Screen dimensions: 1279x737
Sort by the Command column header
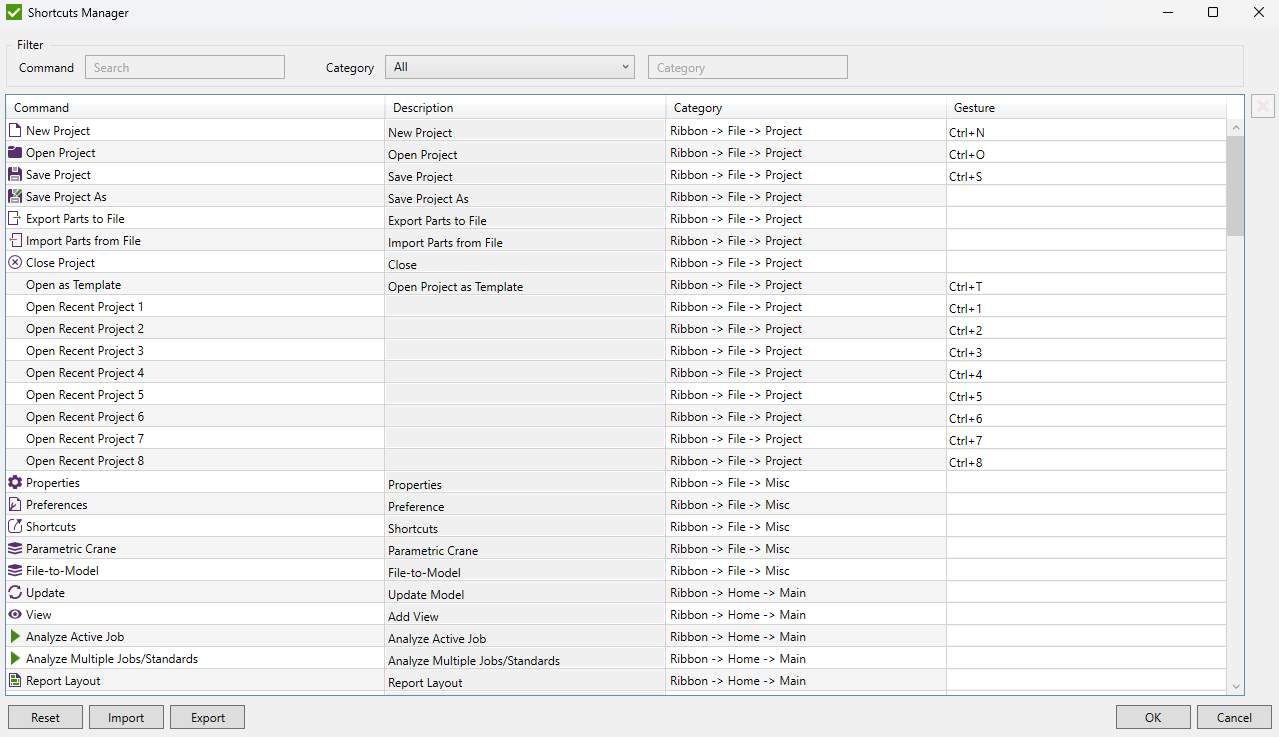click(195, 108)
